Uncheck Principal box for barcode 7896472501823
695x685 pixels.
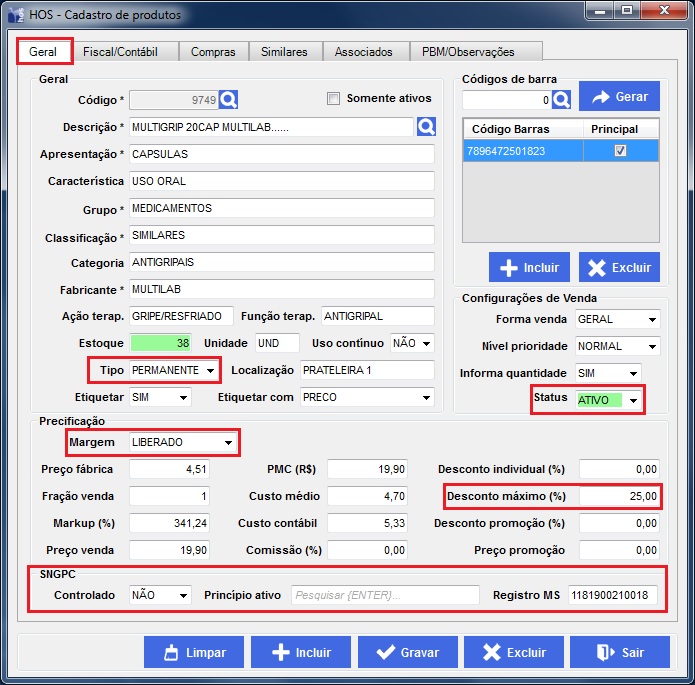620,150
